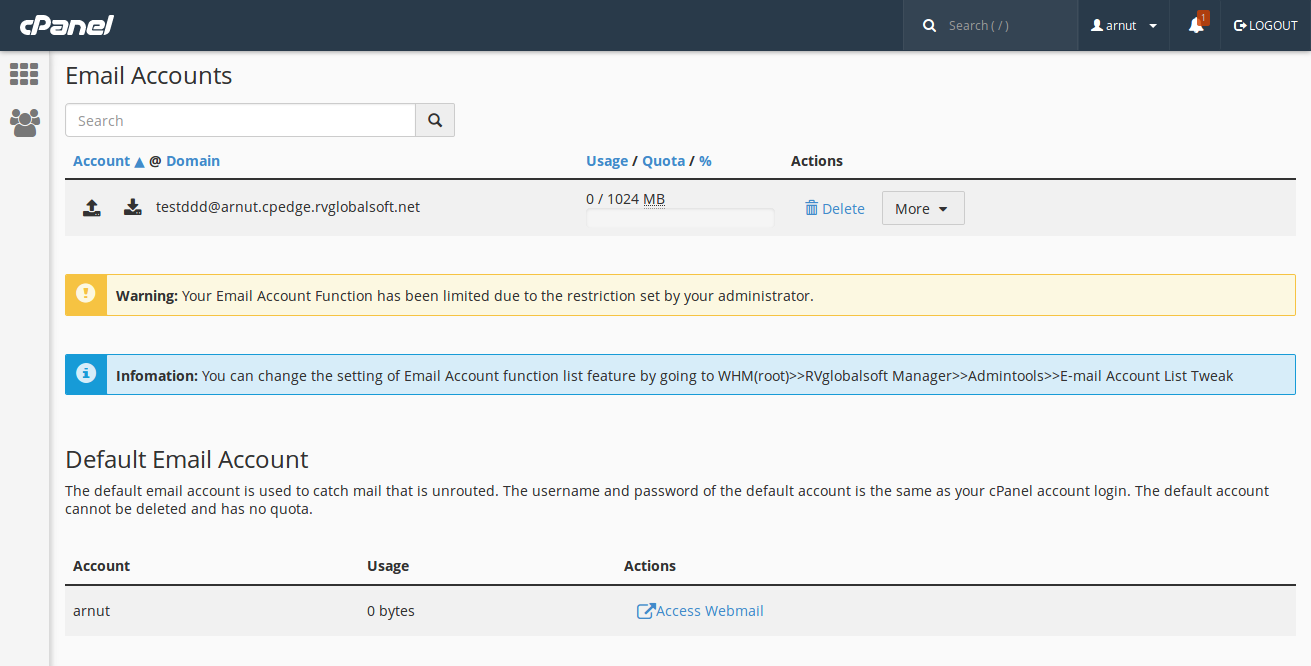Sort accounts by Domain column
Viewport: 1311px width, 666px height.
pos(193,160)
